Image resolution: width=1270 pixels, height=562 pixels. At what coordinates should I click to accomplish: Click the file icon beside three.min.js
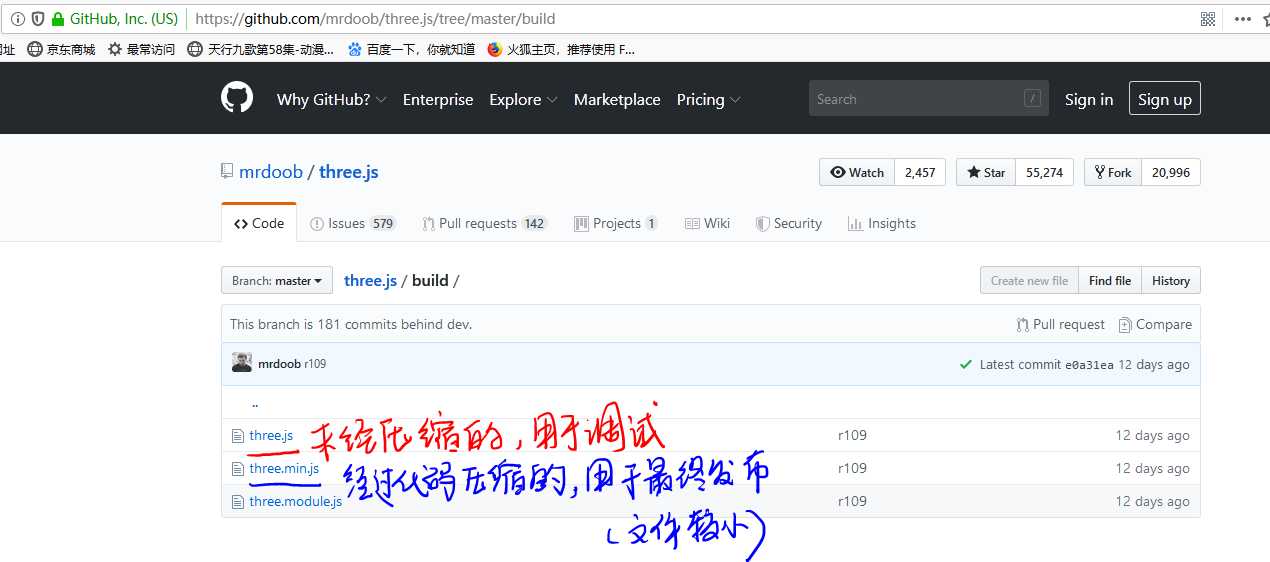(x=238, y=469)
